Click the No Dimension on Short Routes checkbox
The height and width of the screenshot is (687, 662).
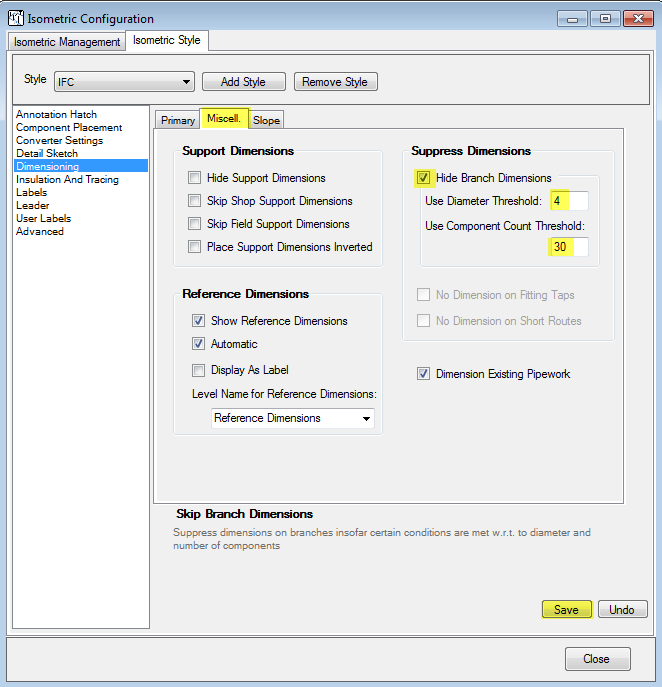(x=423, y=321)
